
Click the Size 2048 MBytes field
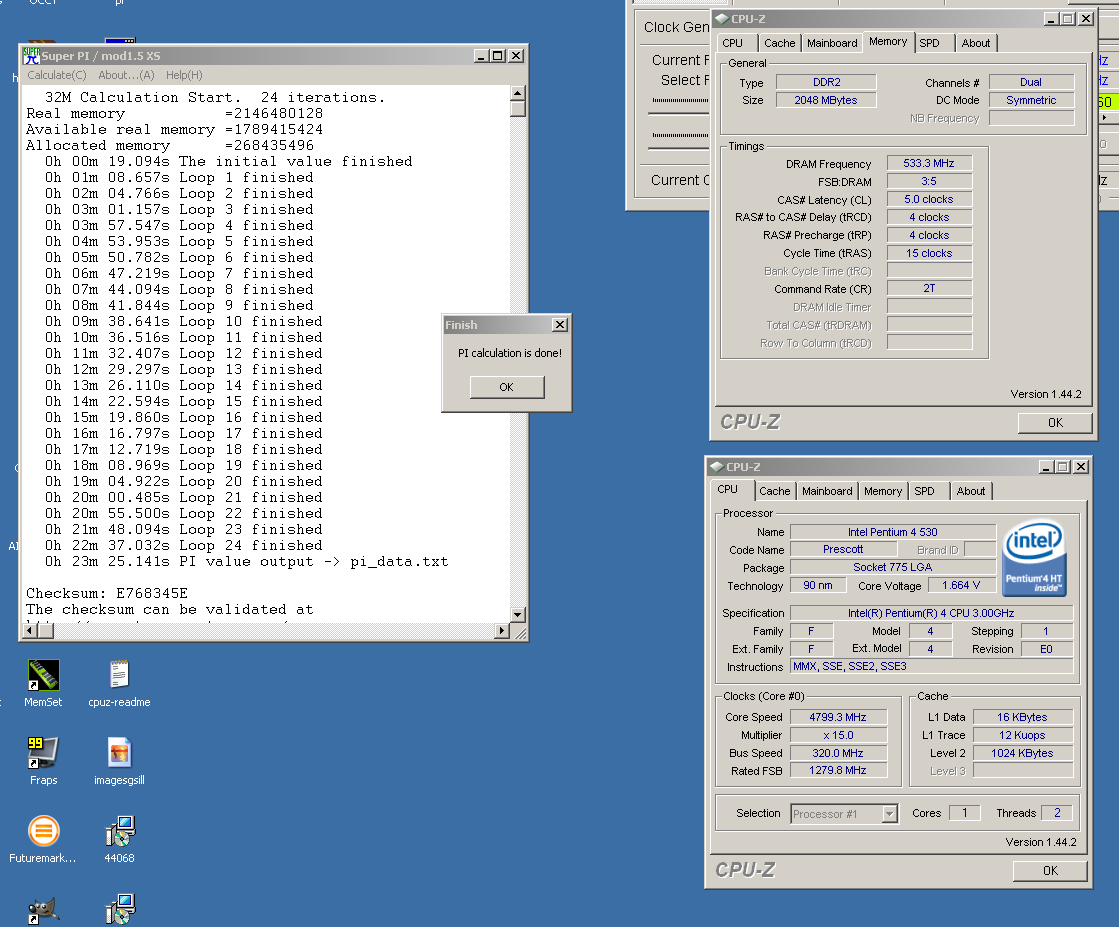pos(826,100)
